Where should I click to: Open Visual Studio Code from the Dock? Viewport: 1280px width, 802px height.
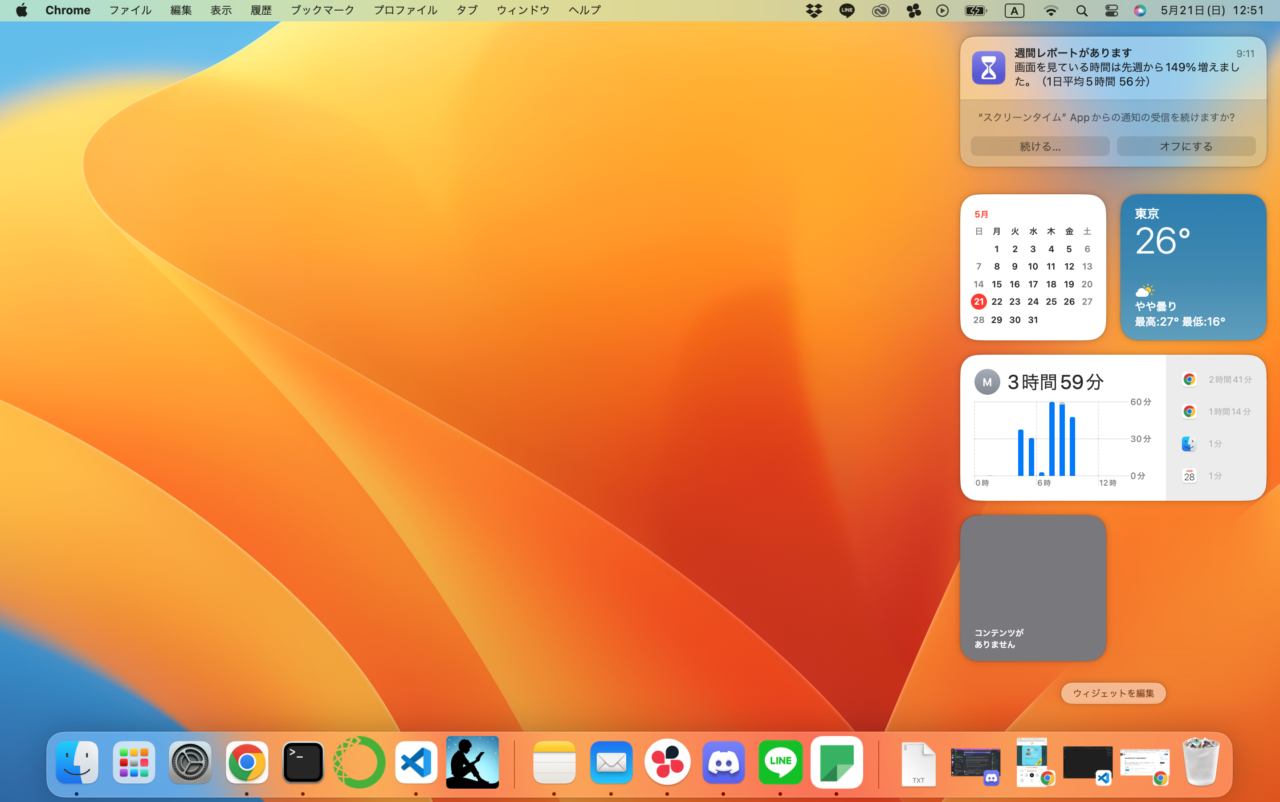point(416,763)
